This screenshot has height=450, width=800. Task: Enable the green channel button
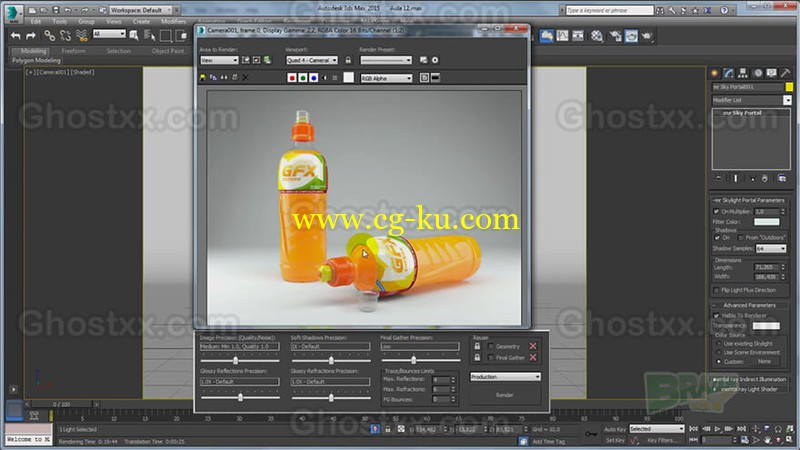tap(303, 78)
